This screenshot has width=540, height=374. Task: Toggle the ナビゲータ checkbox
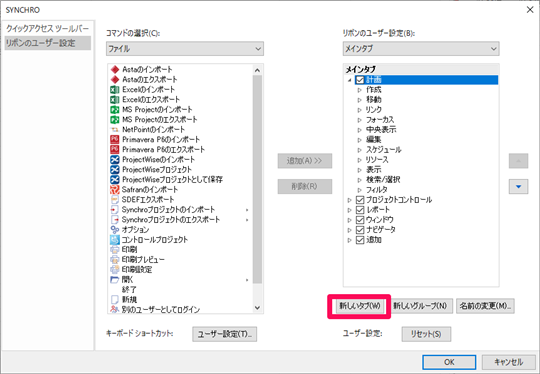(x=360, y=230)
